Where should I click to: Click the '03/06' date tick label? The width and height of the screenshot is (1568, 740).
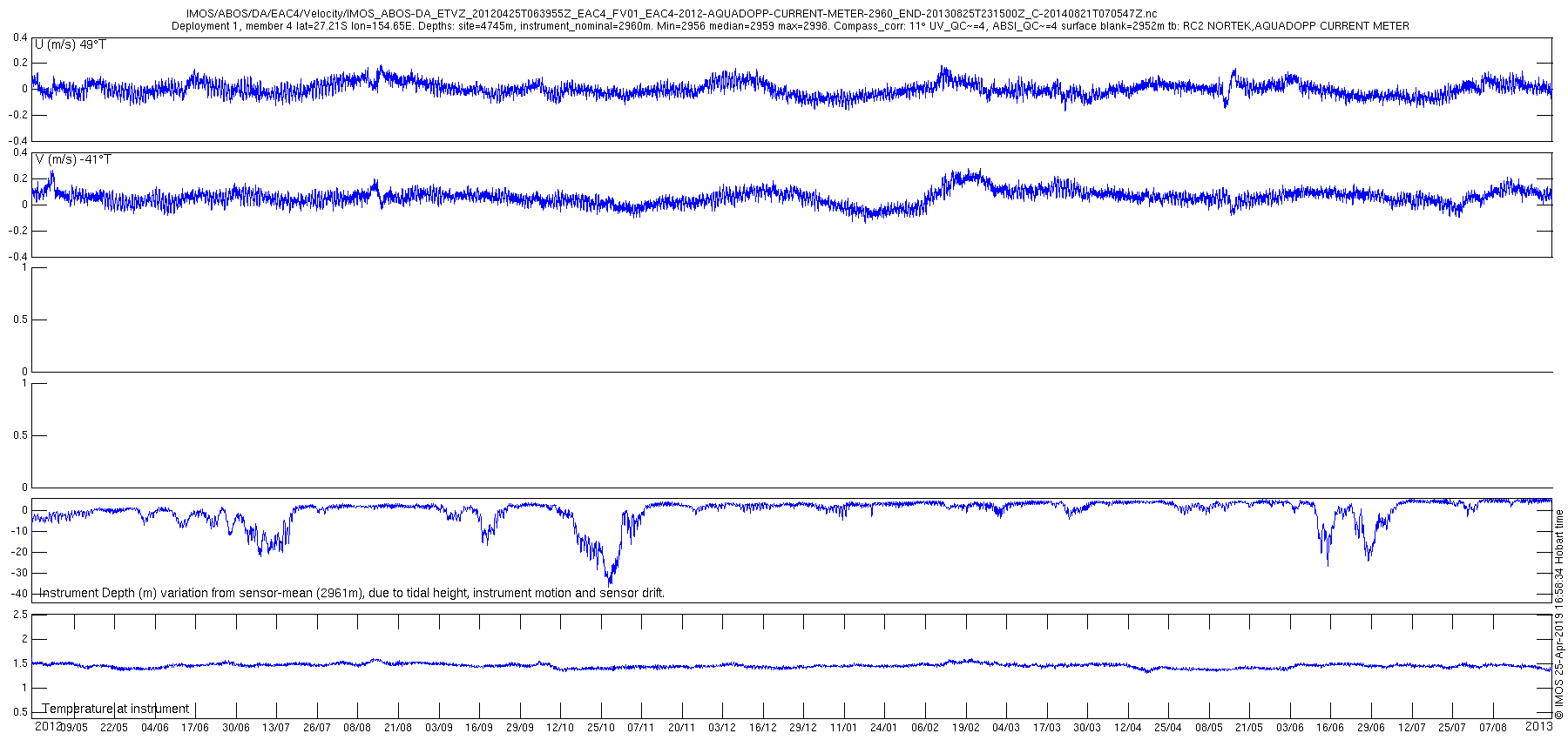tap(1290, 728)
